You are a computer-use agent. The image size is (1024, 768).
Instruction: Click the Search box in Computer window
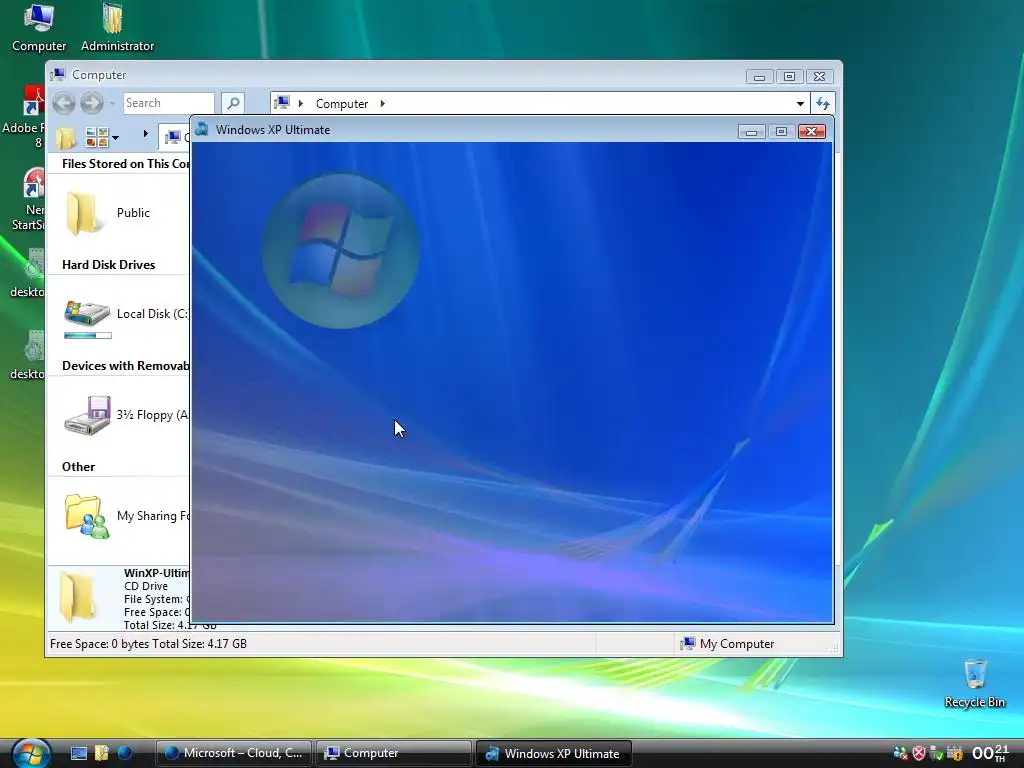click(168, 103)
